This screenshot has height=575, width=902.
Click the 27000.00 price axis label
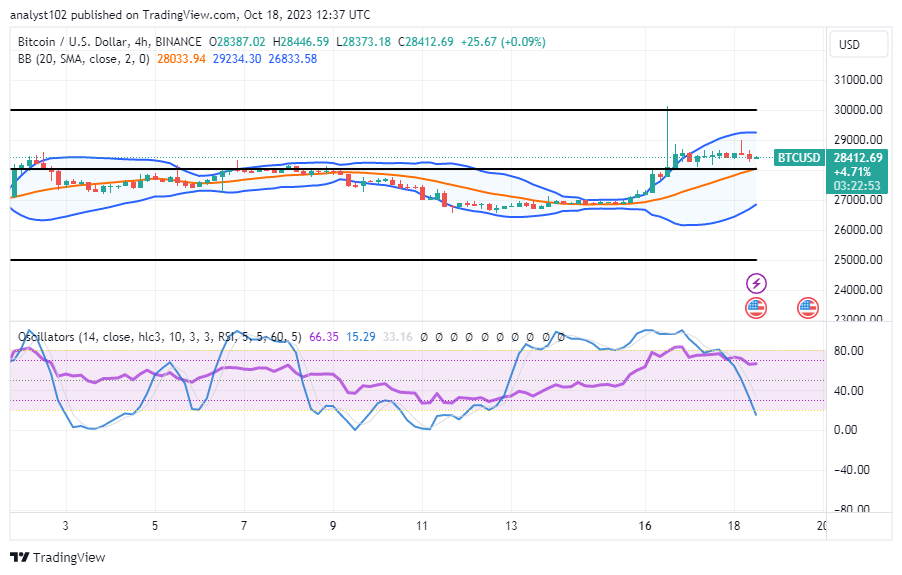(x=858, y=200)
